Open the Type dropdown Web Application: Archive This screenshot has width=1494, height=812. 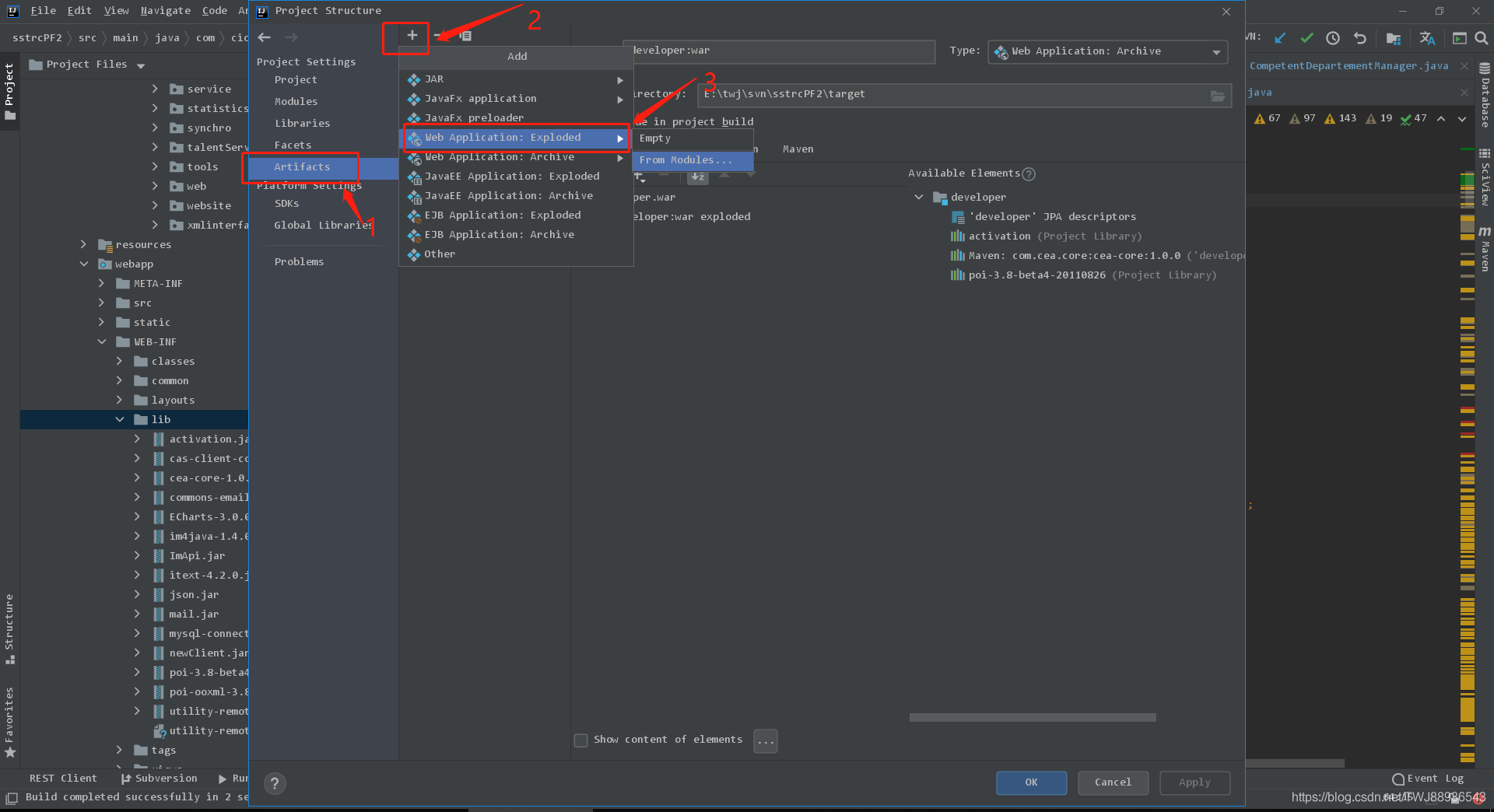click(x=1108, y=51)
